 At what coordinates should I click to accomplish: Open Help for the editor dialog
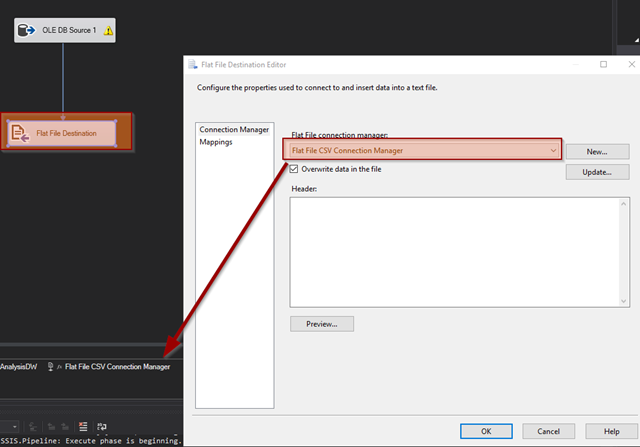click(611, 431)
